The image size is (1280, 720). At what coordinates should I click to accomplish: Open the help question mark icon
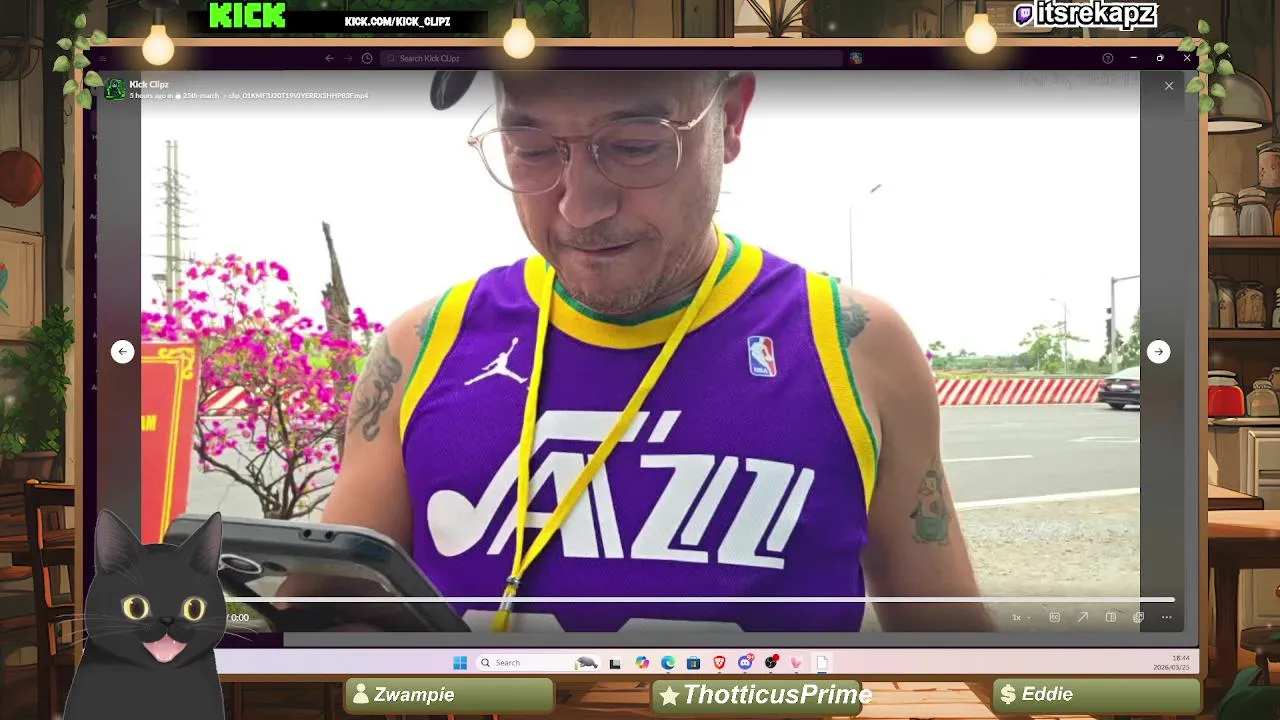coord(1107,58)
